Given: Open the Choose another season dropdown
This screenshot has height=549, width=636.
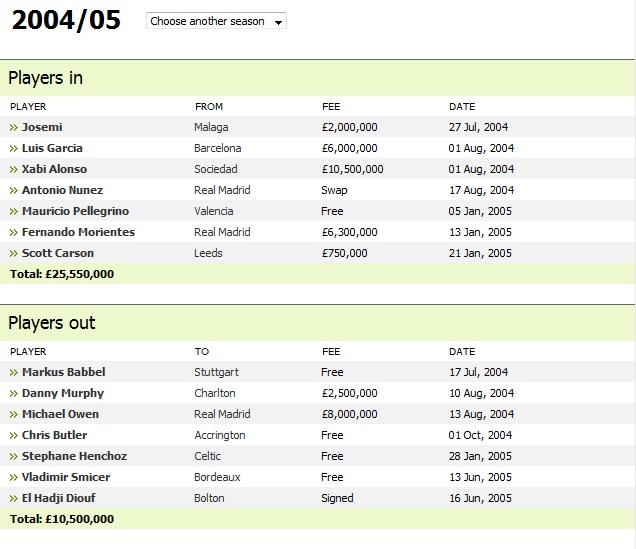Looking at the screenshot, I should coord(216,21).
